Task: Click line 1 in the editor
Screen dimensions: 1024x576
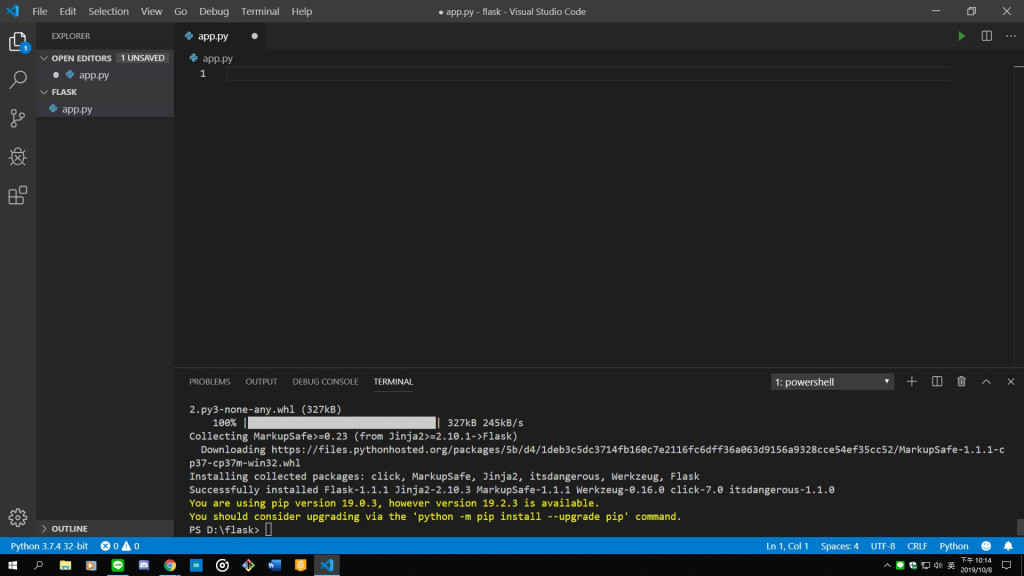Action: [x=588, y=74]
